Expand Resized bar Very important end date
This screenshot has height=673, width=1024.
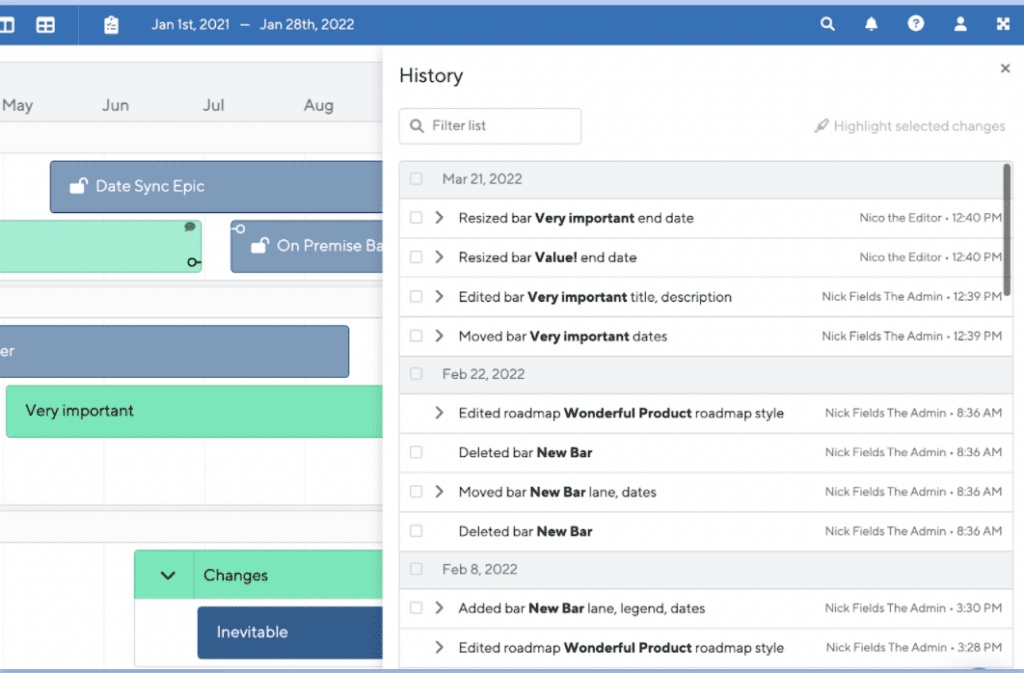[x=439, y=218]
